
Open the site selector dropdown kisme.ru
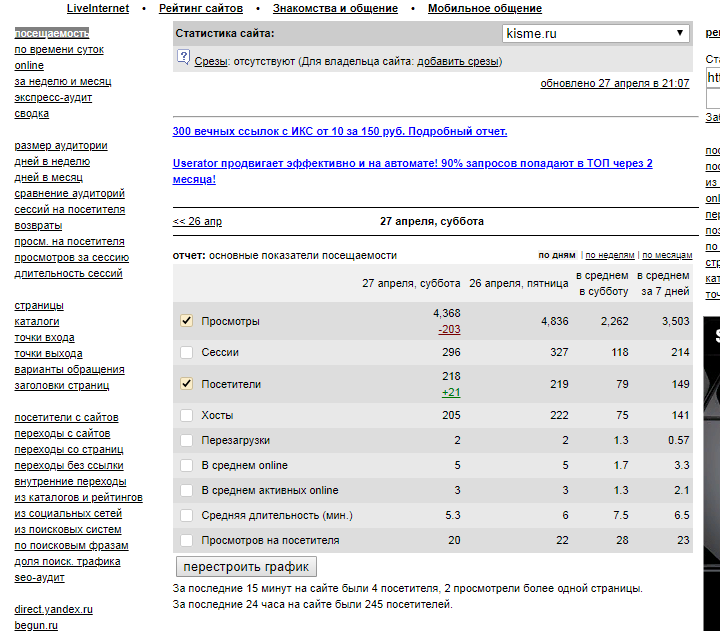[594, 34]
